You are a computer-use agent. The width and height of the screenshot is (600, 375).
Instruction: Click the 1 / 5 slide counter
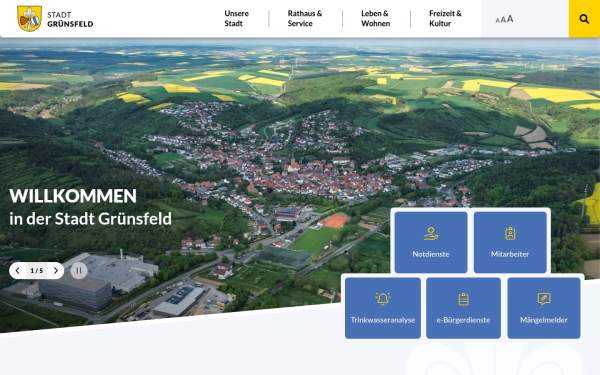tap(37, 271)
